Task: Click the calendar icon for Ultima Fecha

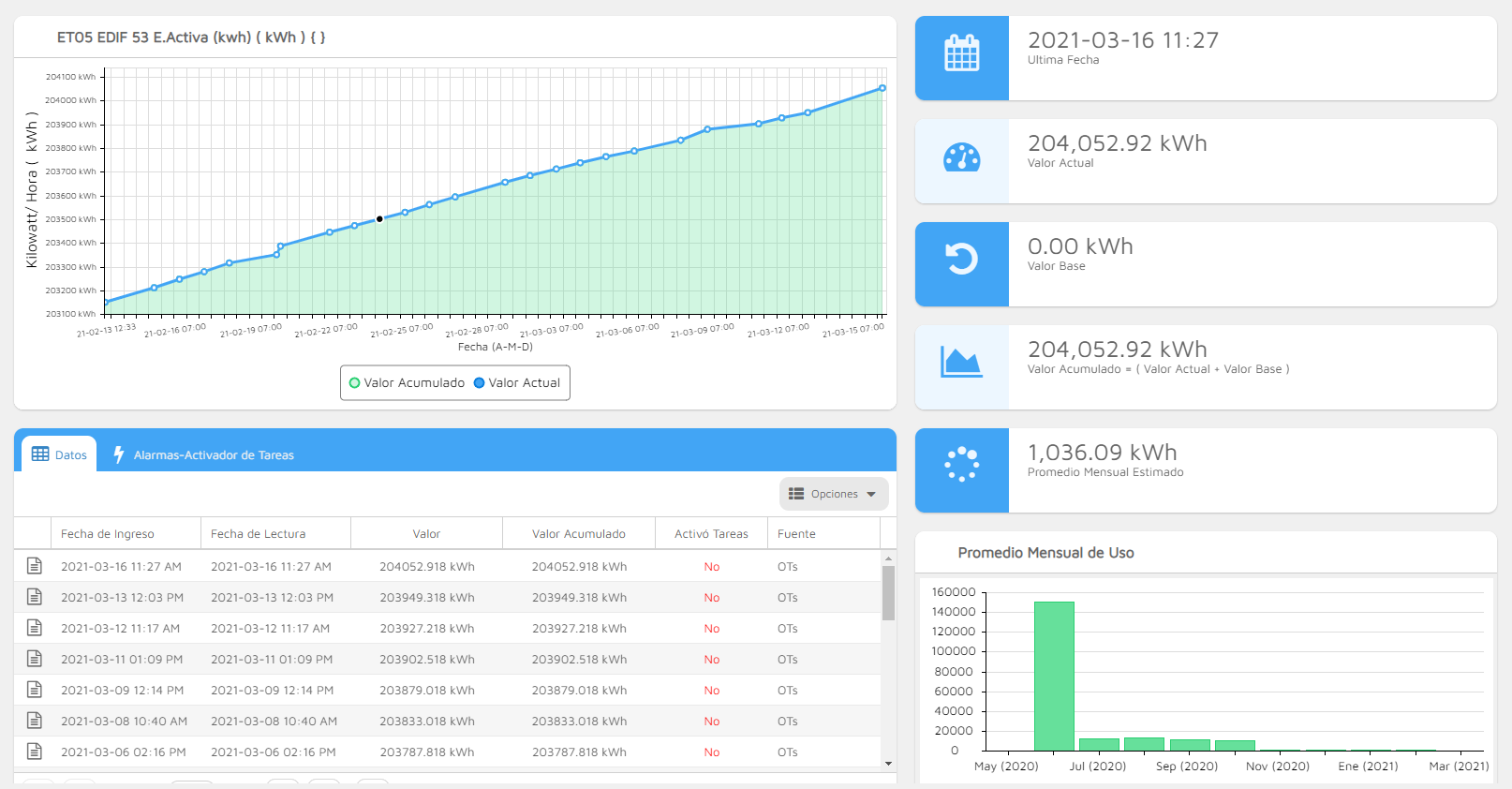Action: 961,53
